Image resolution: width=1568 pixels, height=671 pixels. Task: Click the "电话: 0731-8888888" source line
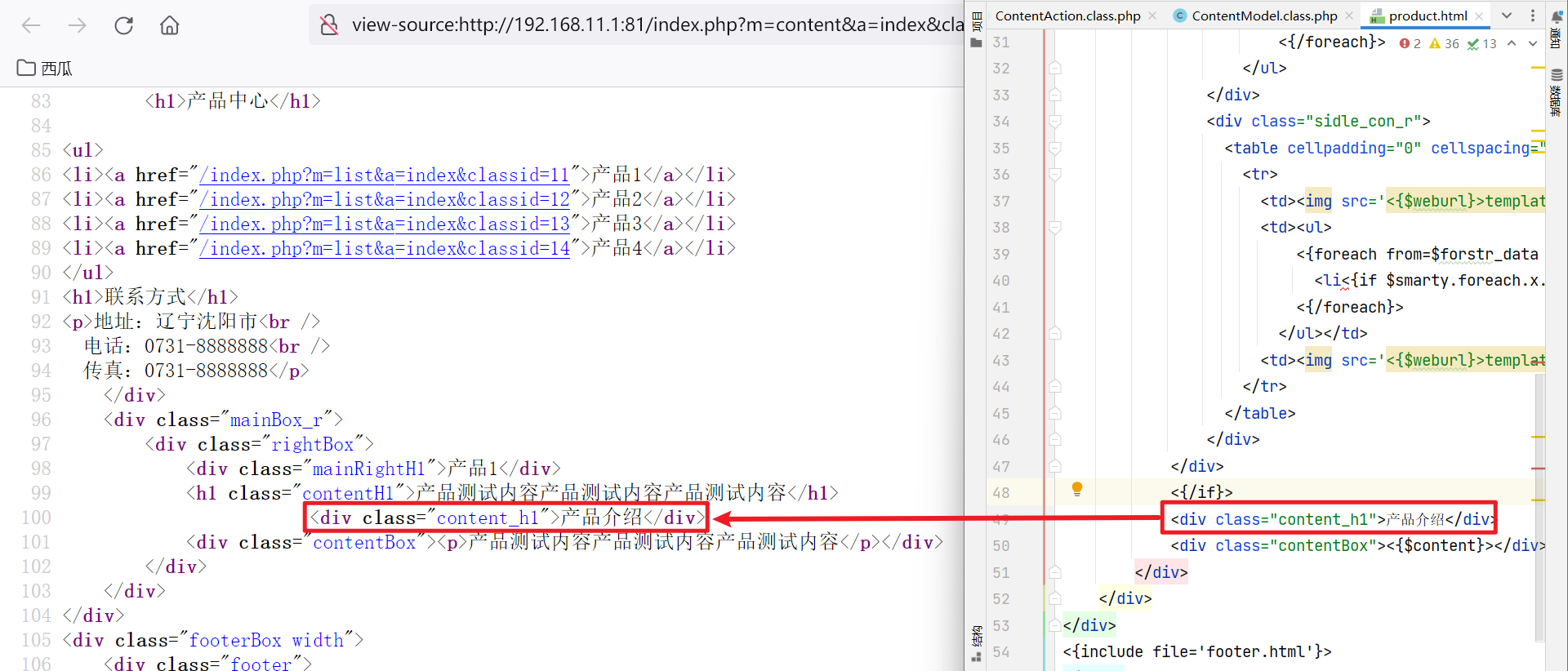pos(207,346)
